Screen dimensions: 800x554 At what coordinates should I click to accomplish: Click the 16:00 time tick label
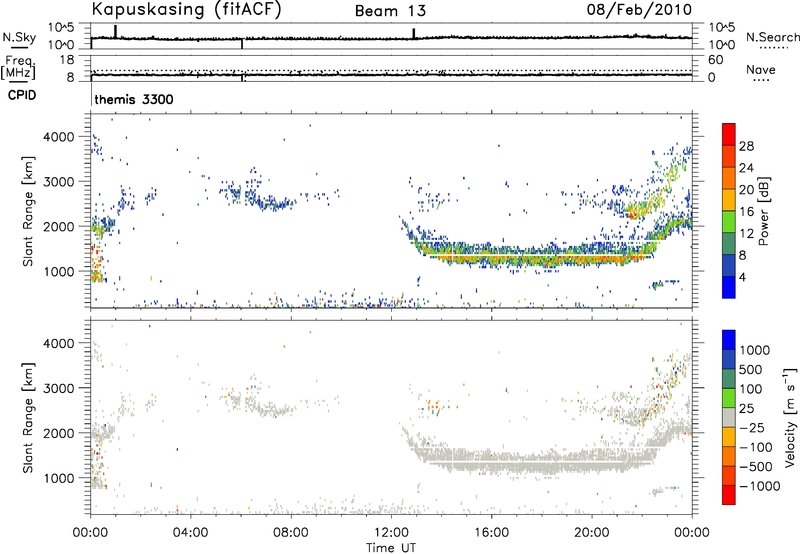(x=491, y=533)
